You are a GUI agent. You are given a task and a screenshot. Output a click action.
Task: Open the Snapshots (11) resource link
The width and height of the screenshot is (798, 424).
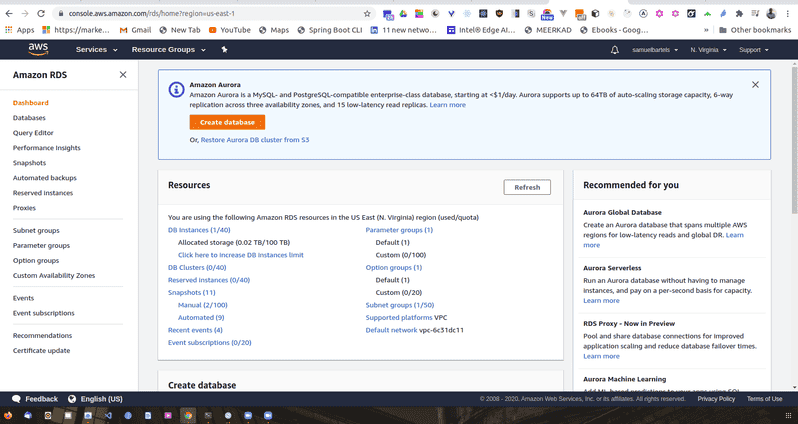(192, 293)
